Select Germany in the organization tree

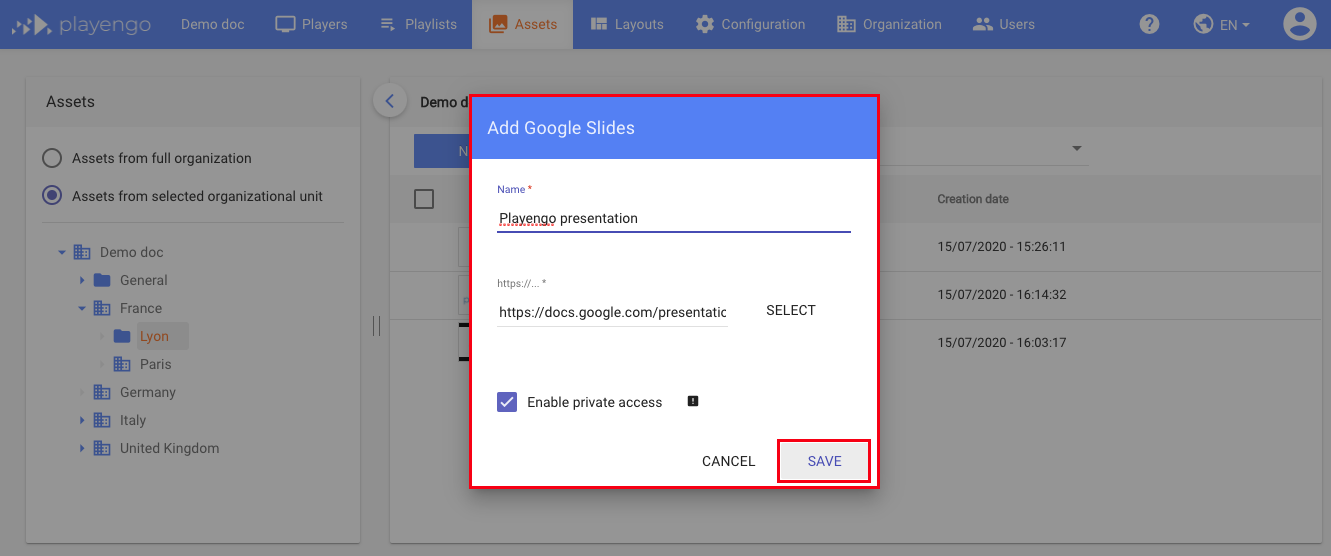pos(148,392)
